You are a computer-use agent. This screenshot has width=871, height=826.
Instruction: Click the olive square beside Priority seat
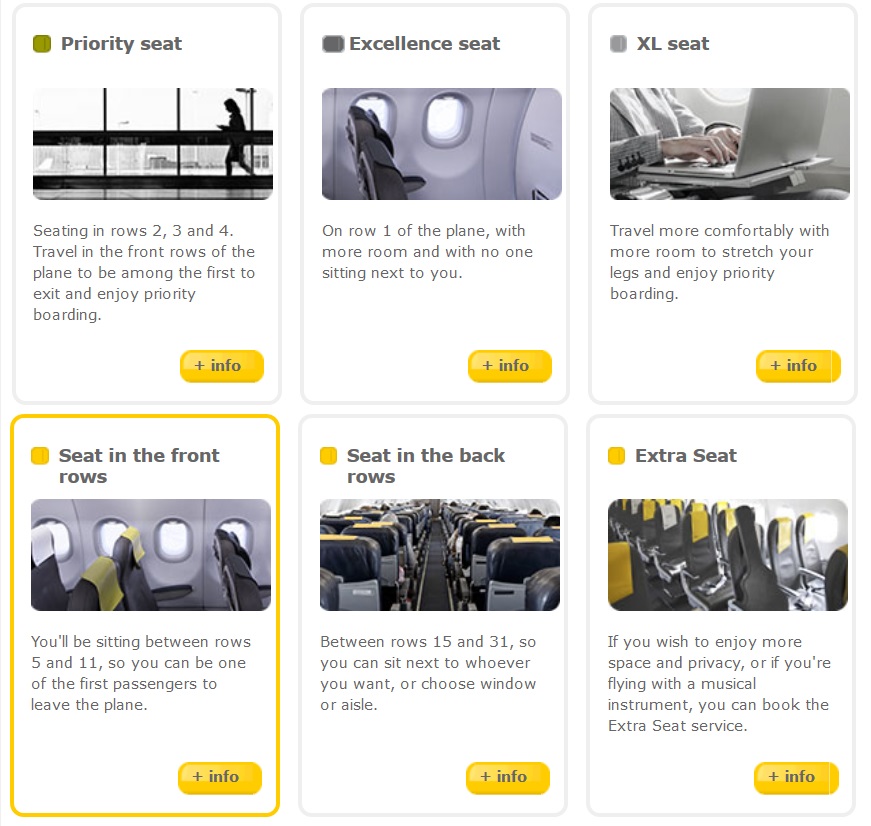41,44
